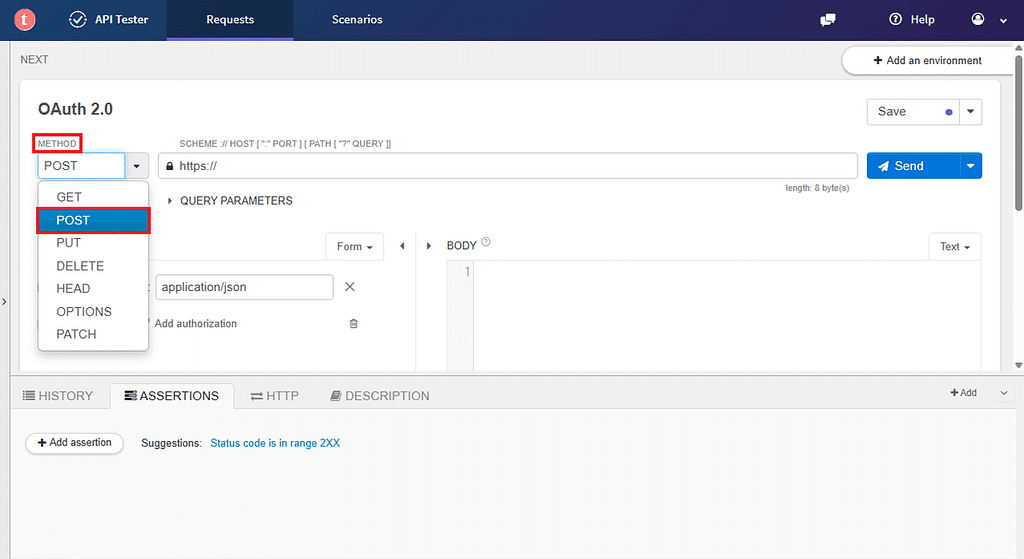
Task: Click +Add in assertions panel
Action: 963,392
